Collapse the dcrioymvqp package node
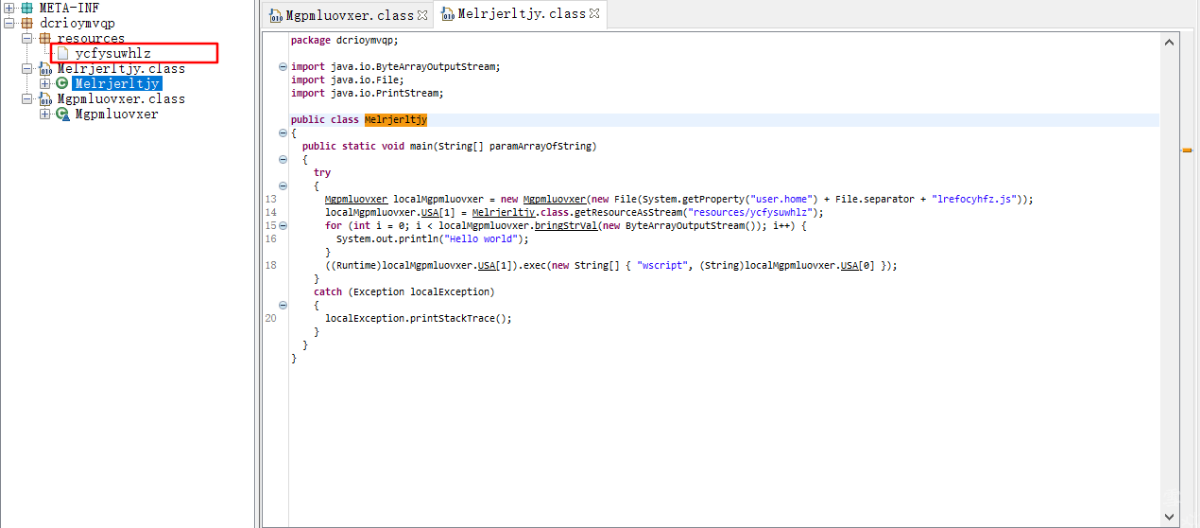Viewport: 1200px width, 528px height. tap(9, 23)
